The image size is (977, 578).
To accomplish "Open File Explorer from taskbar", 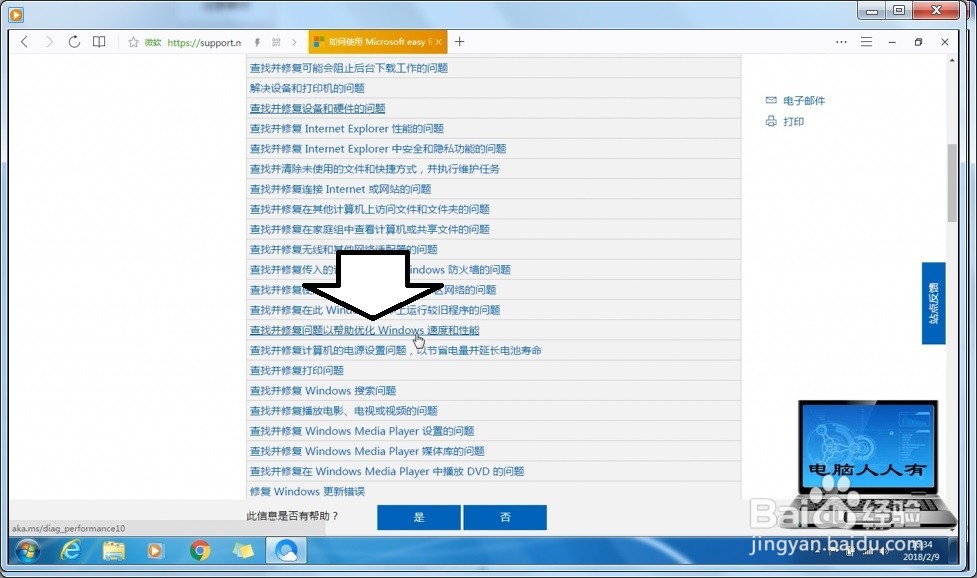I will (113, 551).
